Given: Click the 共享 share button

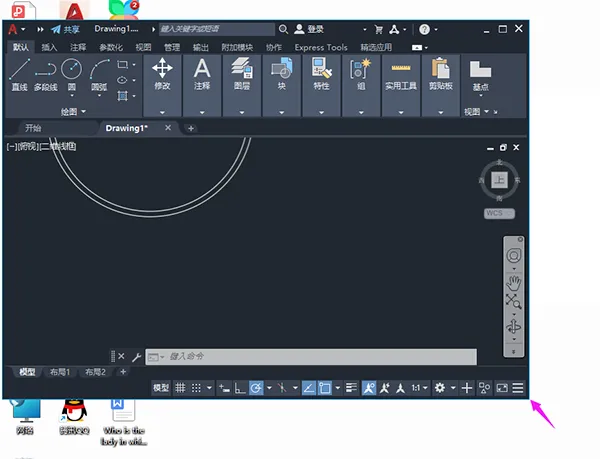Looking at the screenshot, I should point(65,29).
